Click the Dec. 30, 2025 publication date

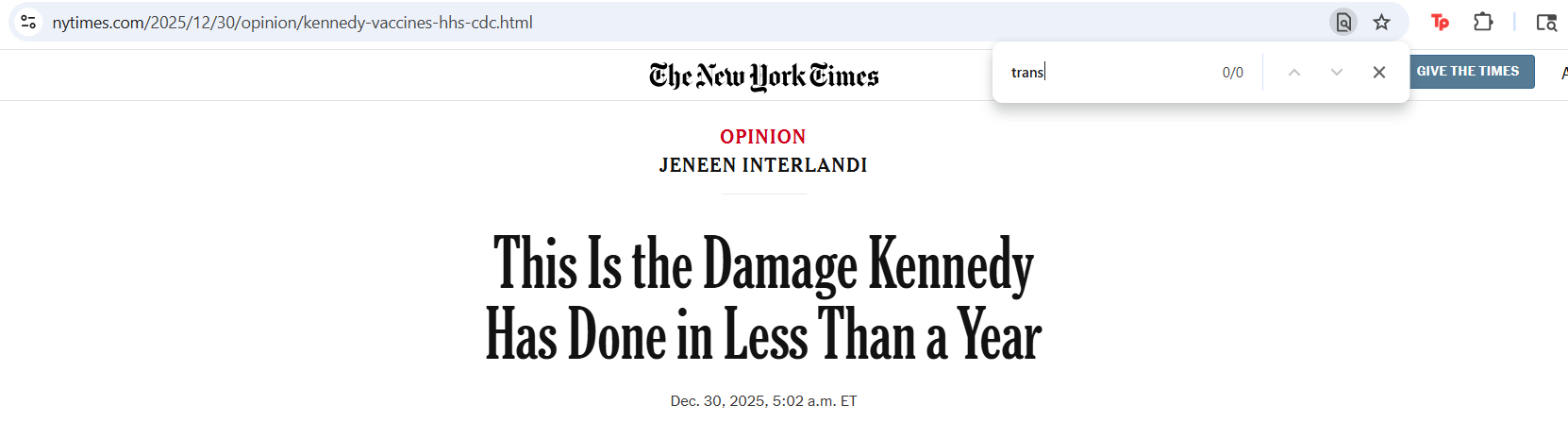(763, 401)
